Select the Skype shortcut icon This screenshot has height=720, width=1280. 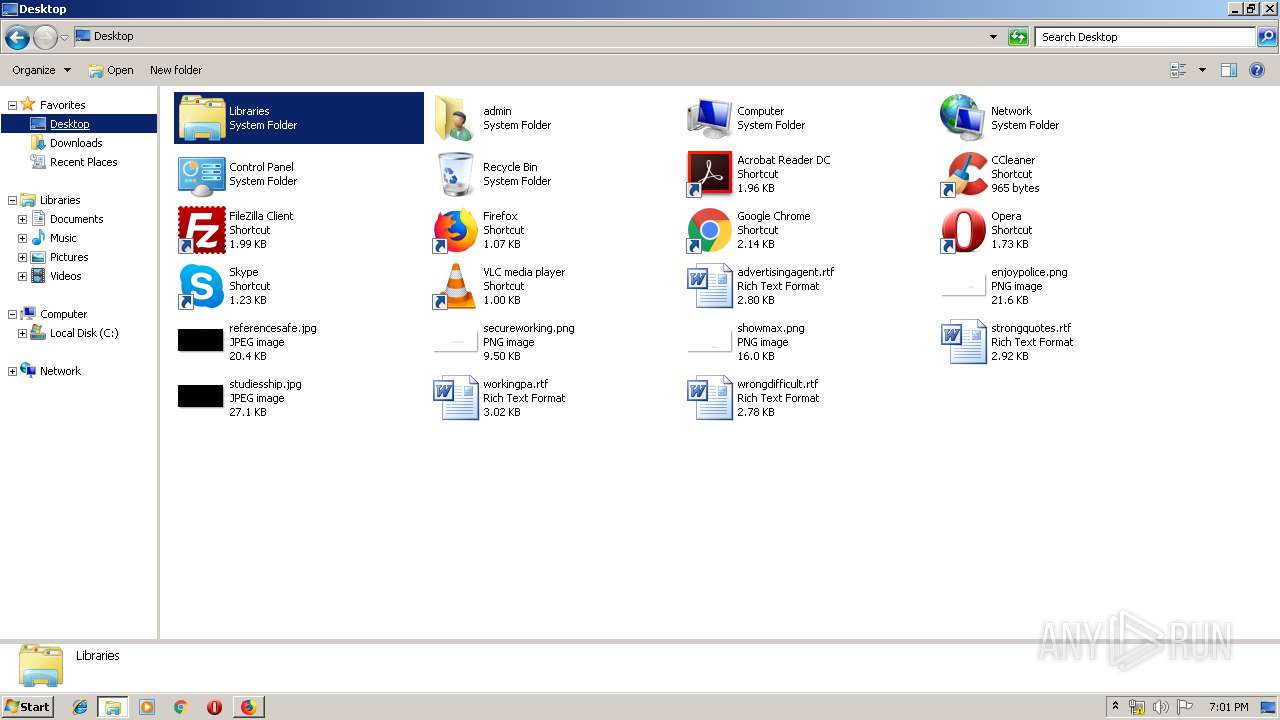[201, 286]
